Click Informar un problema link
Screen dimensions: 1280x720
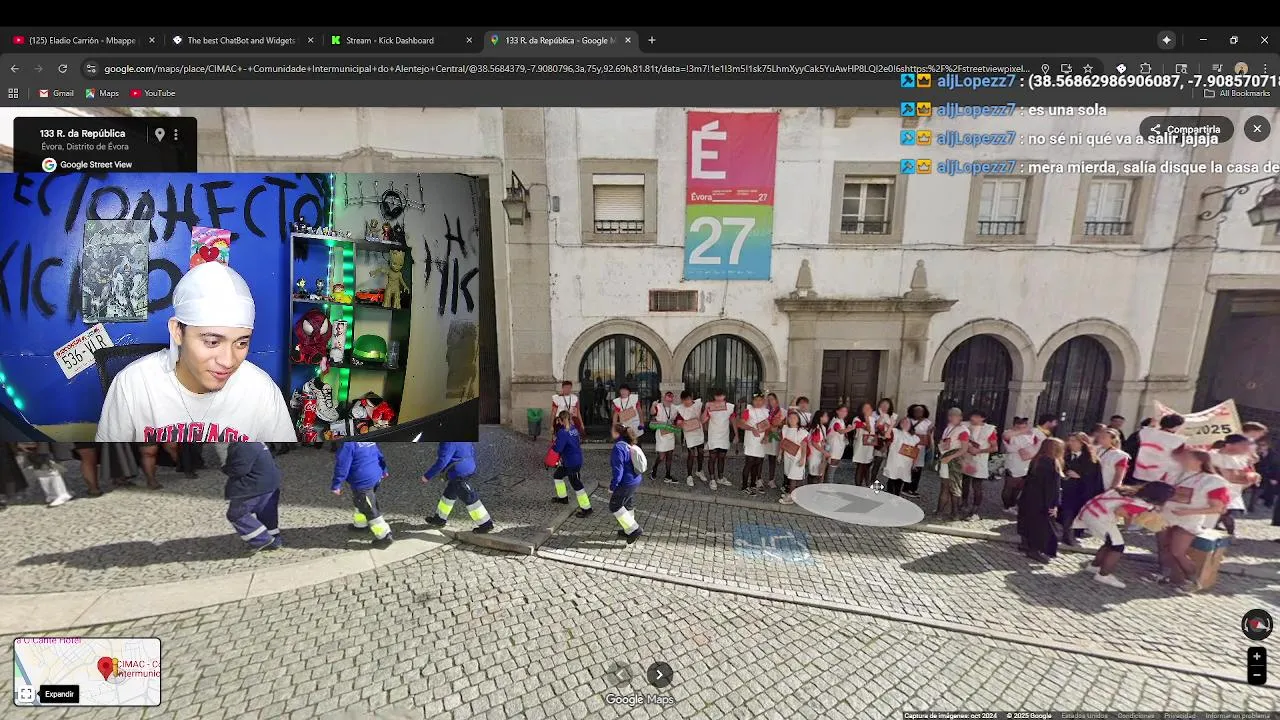(x=1237, y=716)
